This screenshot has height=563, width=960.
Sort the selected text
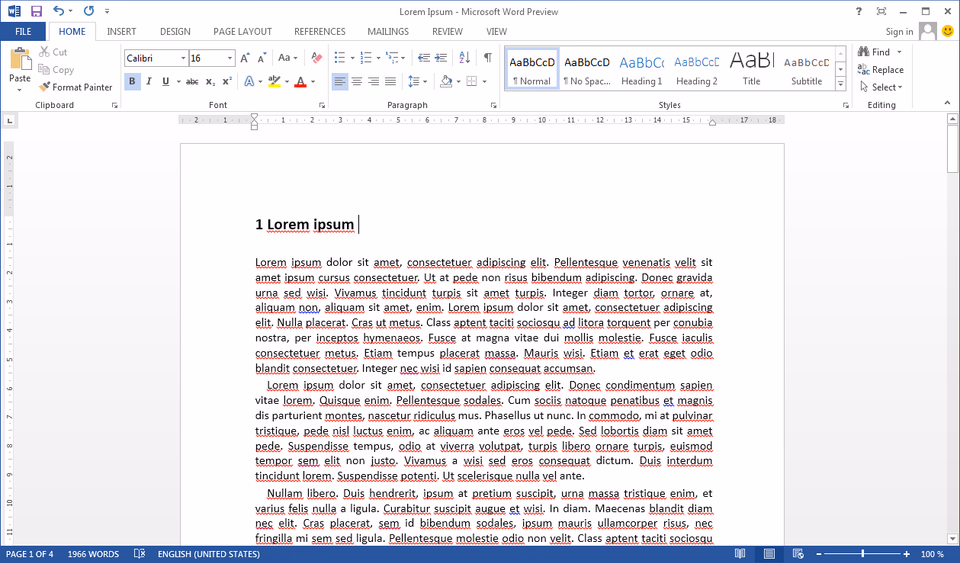coord(465,58)
